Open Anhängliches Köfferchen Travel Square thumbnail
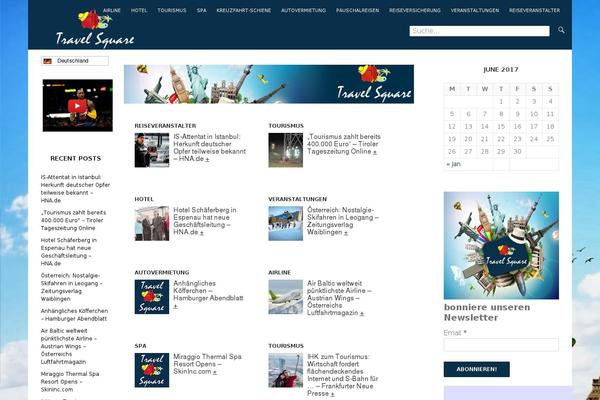 click(x=152, y=297)
